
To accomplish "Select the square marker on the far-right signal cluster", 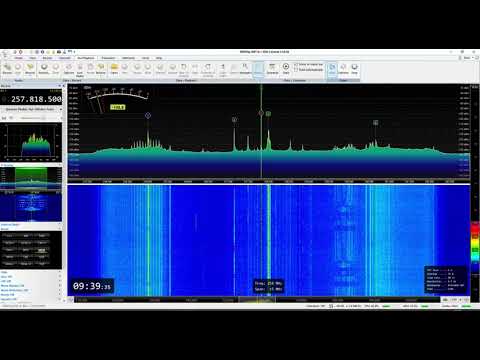I will coord(376,123).
